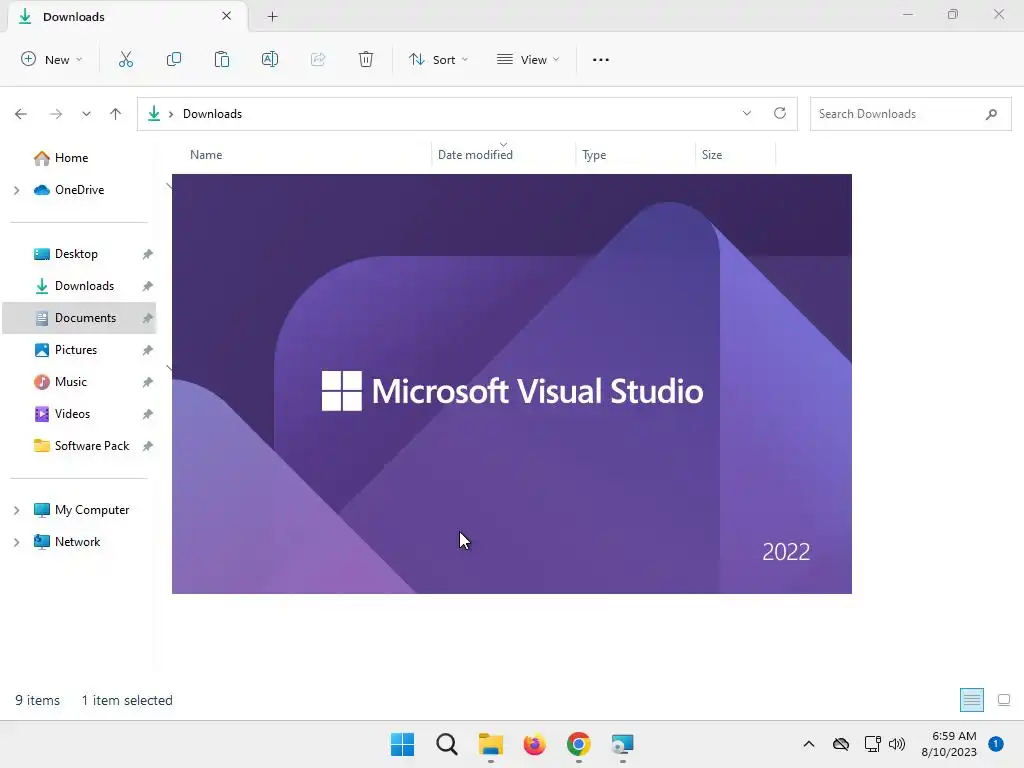Open Pictures in navigation pane
The height and width of the screenshot is (768, 1024).
[x=76, y=350]
